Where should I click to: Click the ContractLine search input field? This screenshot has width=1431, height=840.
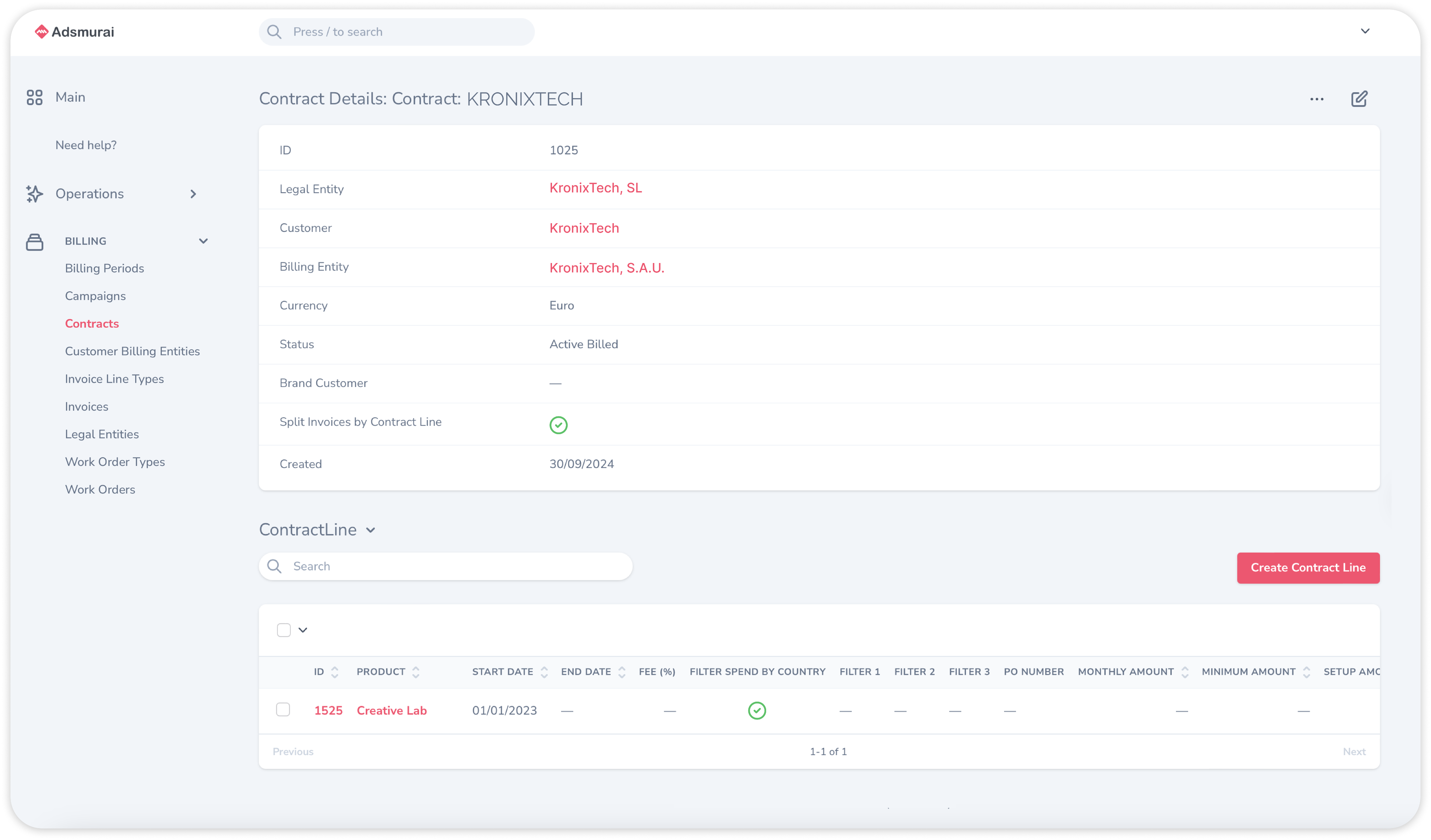pyautogui.click(x=446, y=566)
